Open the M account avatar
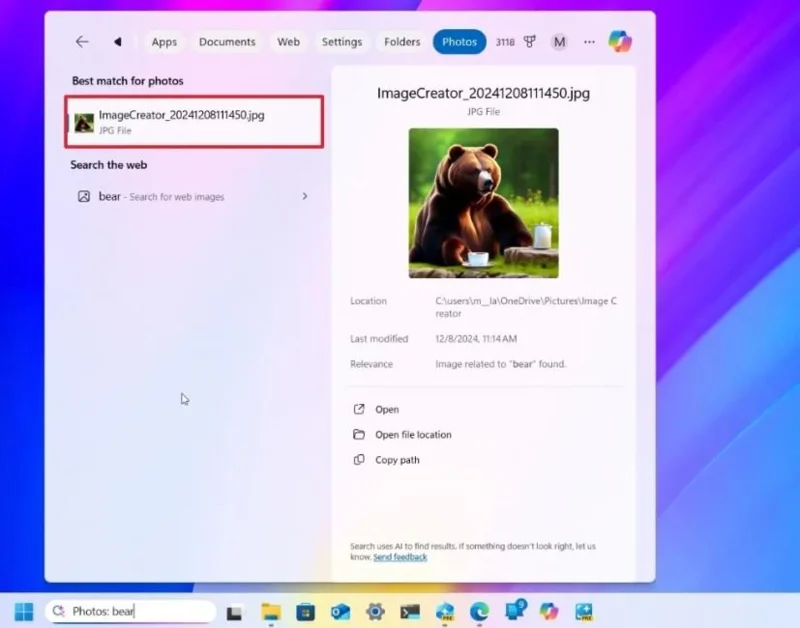 pyautogui.click(x=559, y=42)
